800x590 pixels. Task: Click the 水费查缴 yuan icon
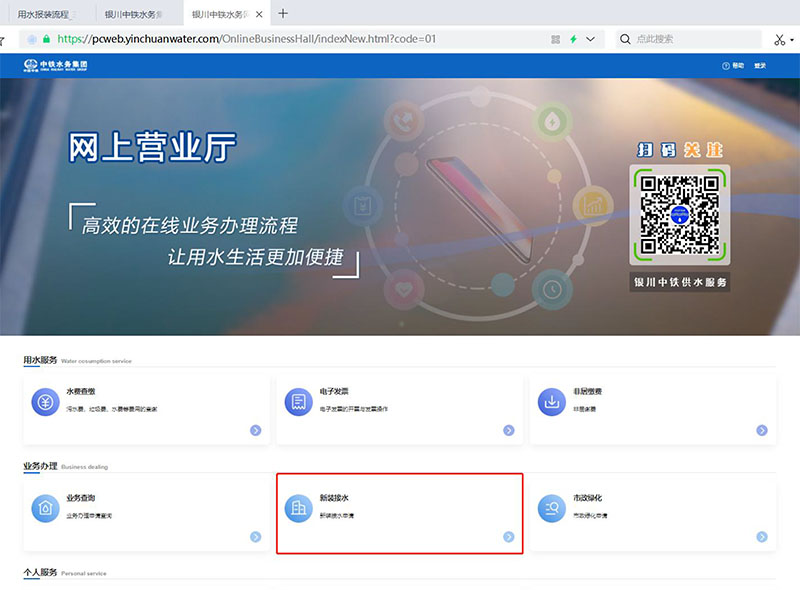pyautogui.click(x=45, y=402)
